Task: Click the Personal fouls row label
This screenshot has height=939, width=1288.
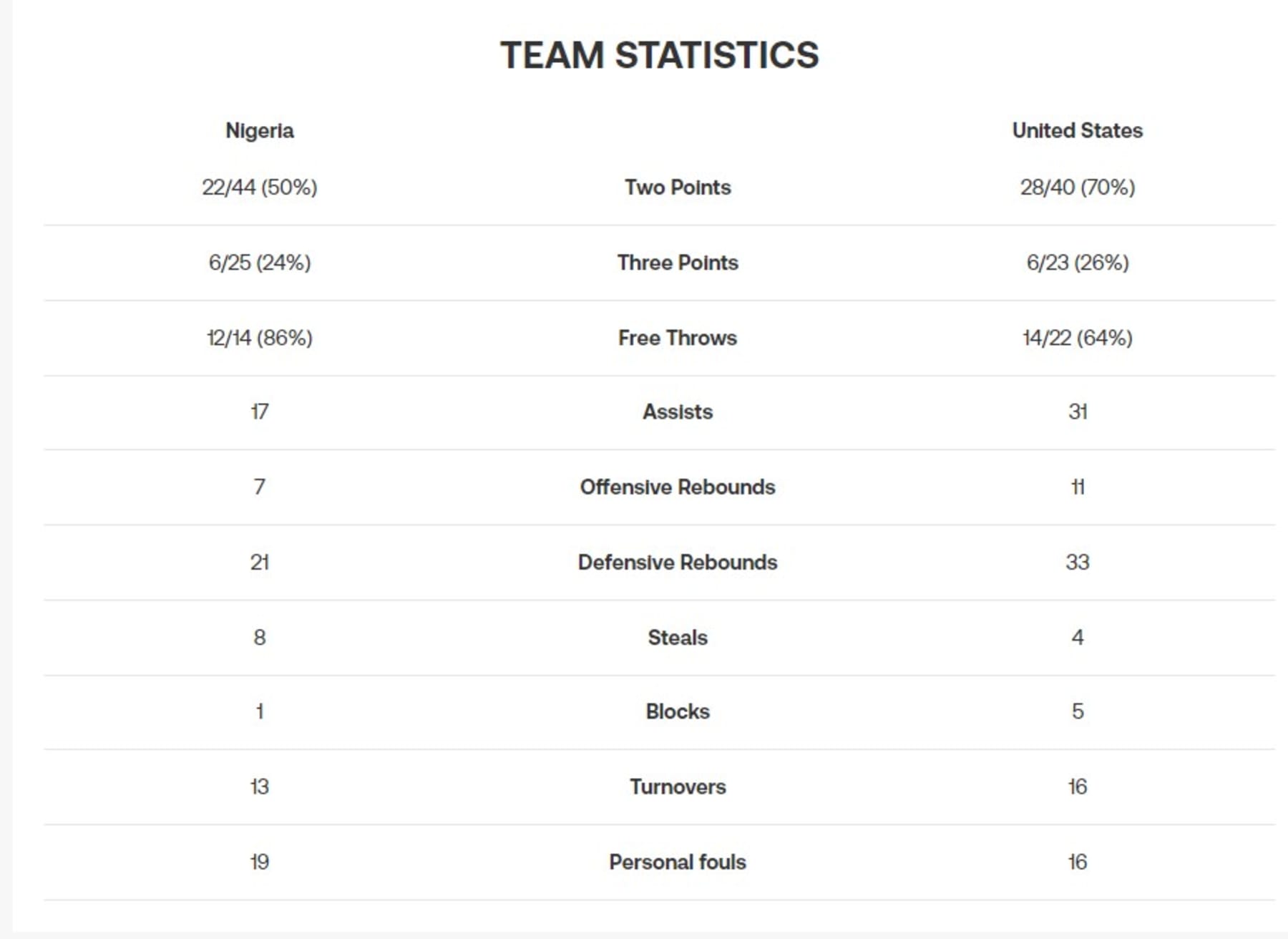Action: [678, 862]
